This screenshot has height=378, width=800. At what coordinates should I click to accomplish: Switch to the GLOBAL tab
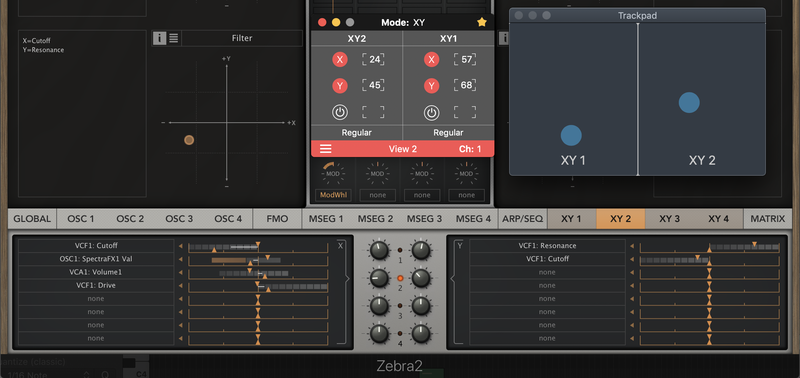[32, 219]
